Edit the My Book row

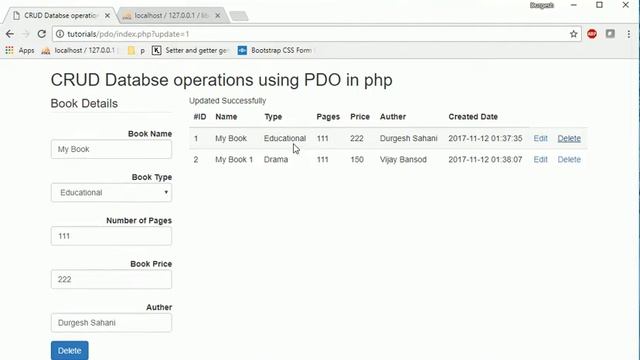pos(540,138)
